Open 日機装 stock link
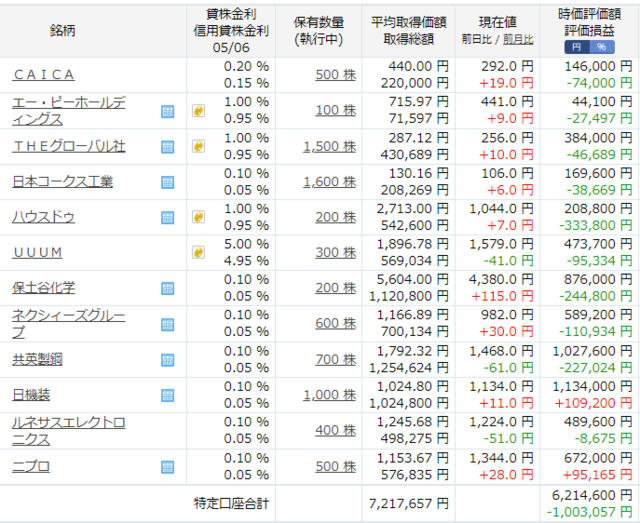The image size is (640, 523). click(x=31, y=395)
